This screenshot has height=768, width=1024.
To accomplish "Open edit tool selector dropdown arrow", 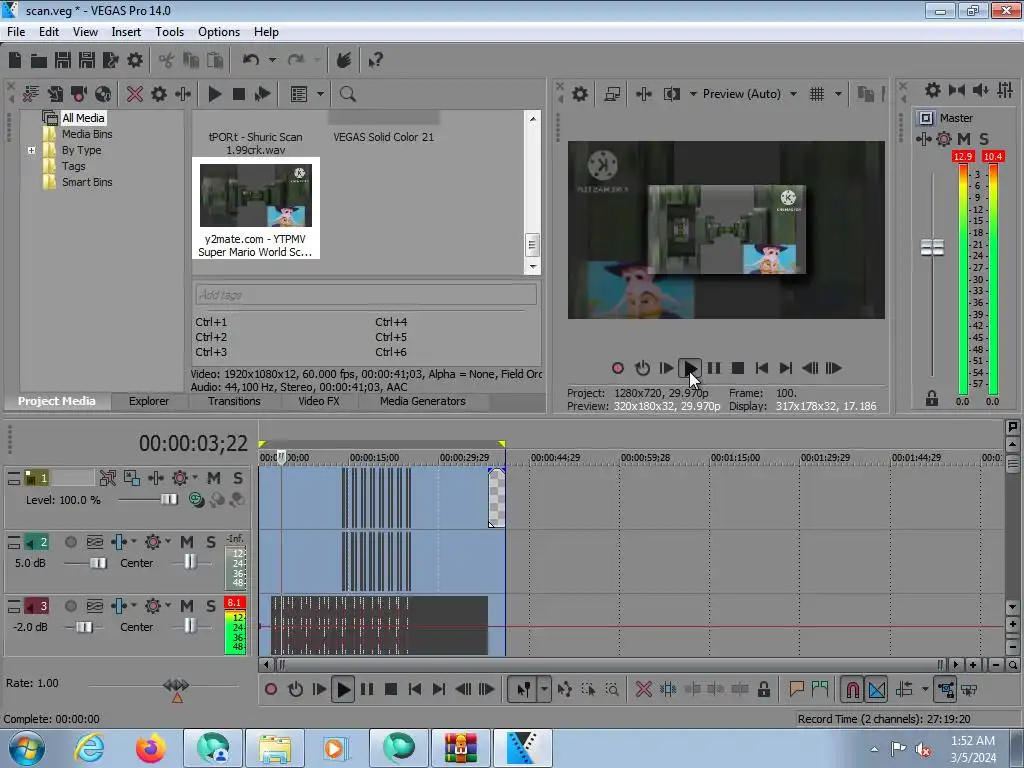I will click(544, 689).
